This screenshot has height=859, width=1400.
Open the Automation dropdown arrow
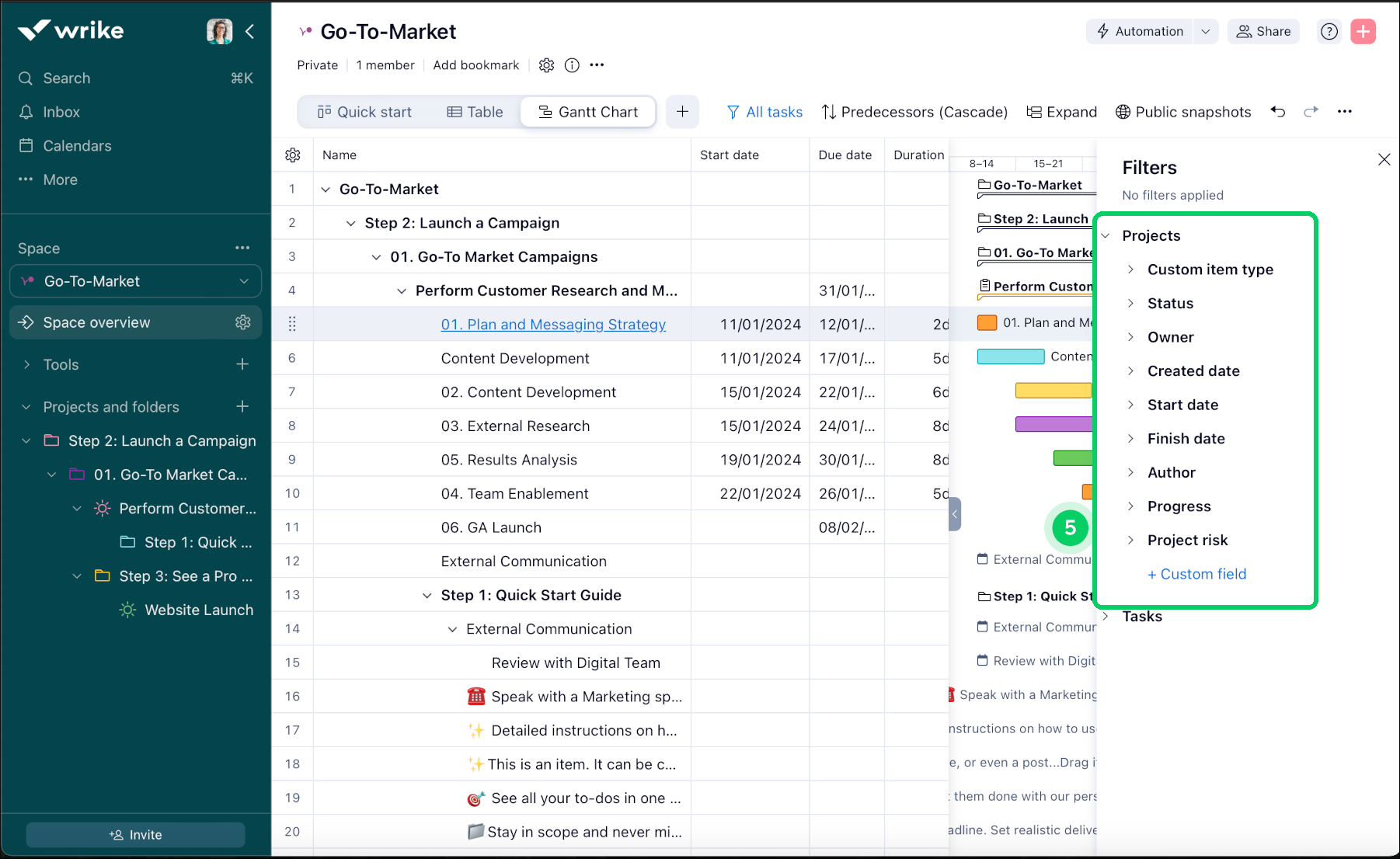coord(1206,31)
